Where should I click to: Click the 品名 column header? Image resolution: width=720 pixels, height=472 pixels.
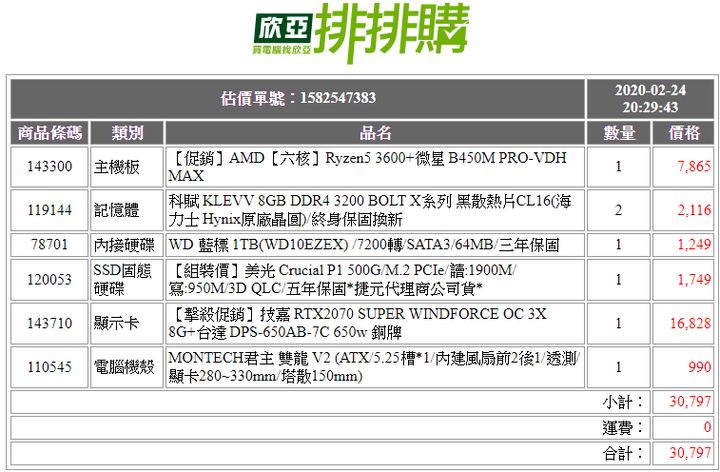tap(375, 133)
